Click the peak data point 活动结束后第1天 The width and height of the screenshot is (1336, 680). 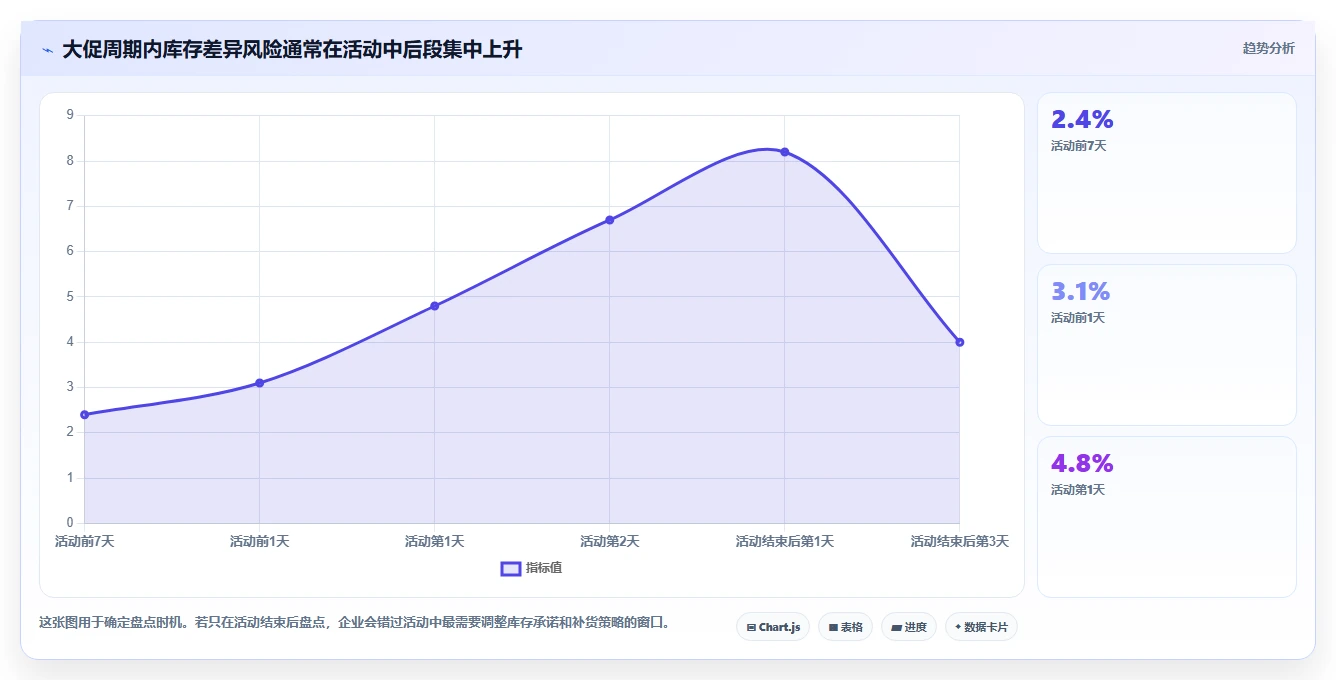[784, 152]
